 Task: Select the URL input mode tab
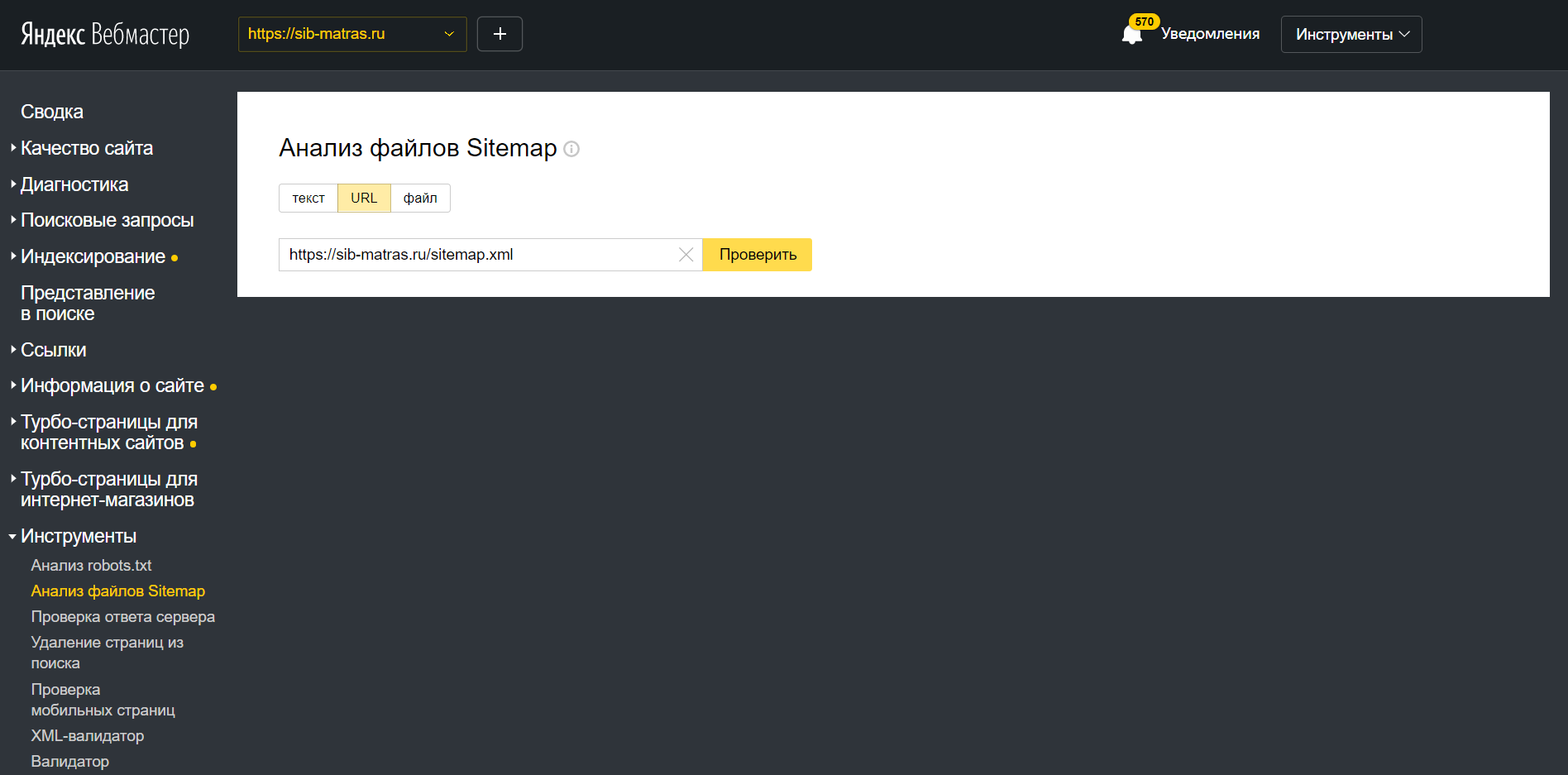pos(364,199)
